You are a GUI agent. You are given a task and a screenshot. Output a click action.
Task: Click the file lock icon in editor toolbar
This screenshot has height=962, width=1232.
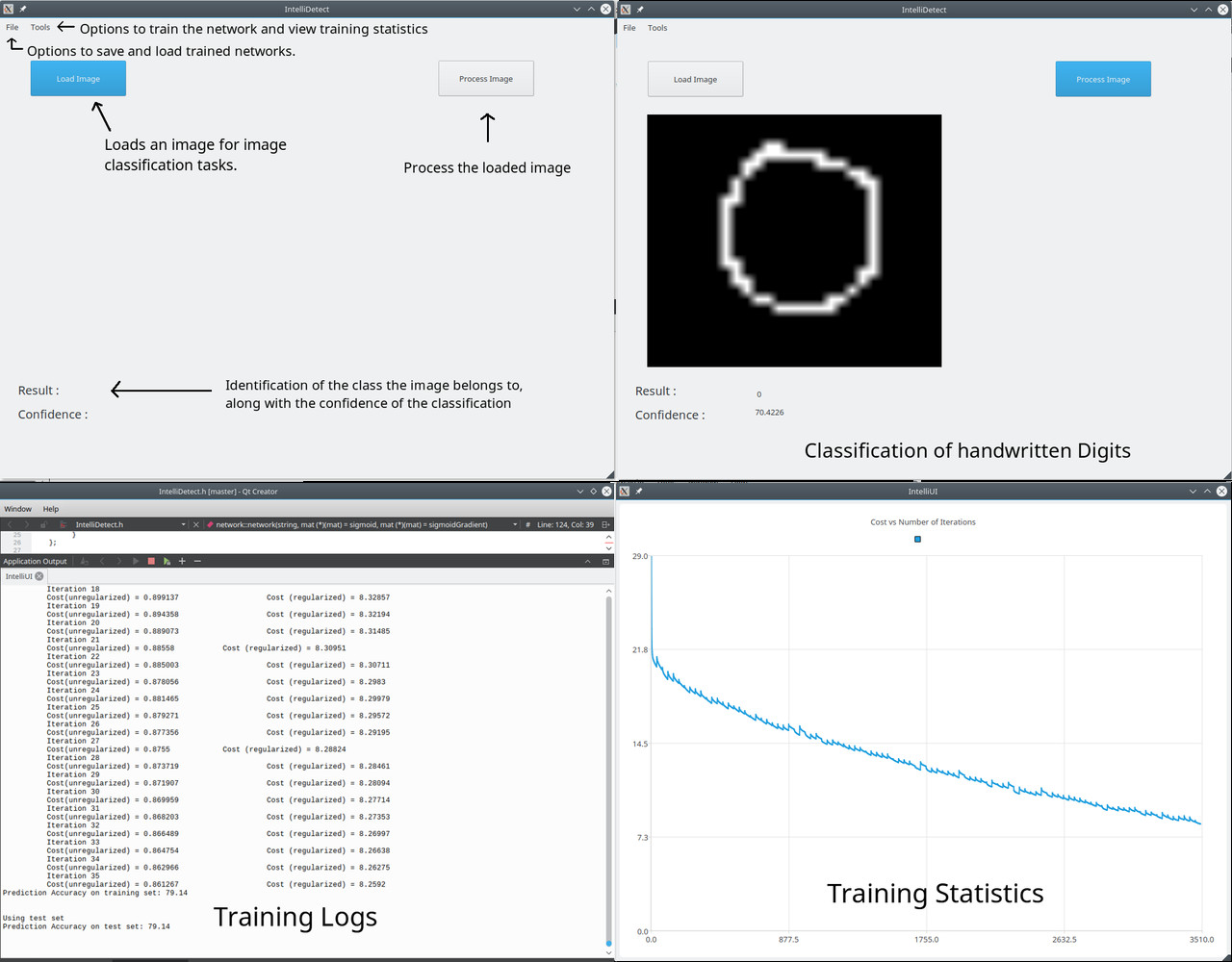43,524
